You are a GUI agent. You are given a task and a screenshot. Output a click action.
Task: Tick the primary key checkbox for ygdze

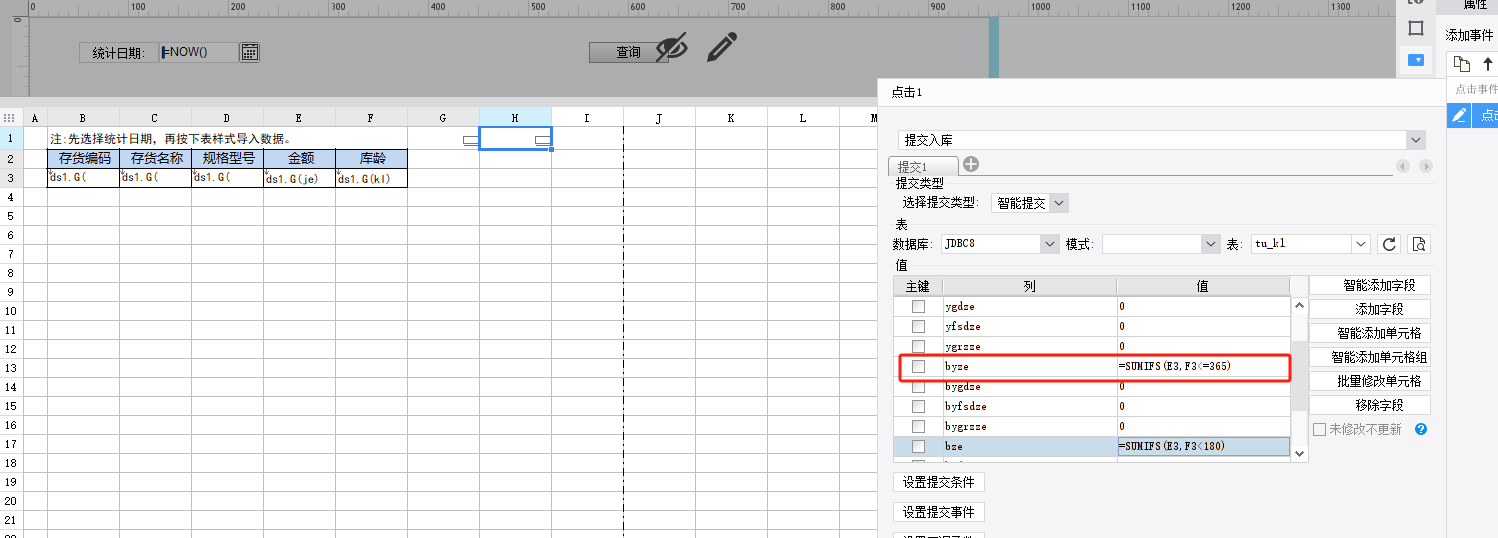click(x=918, y=307)
